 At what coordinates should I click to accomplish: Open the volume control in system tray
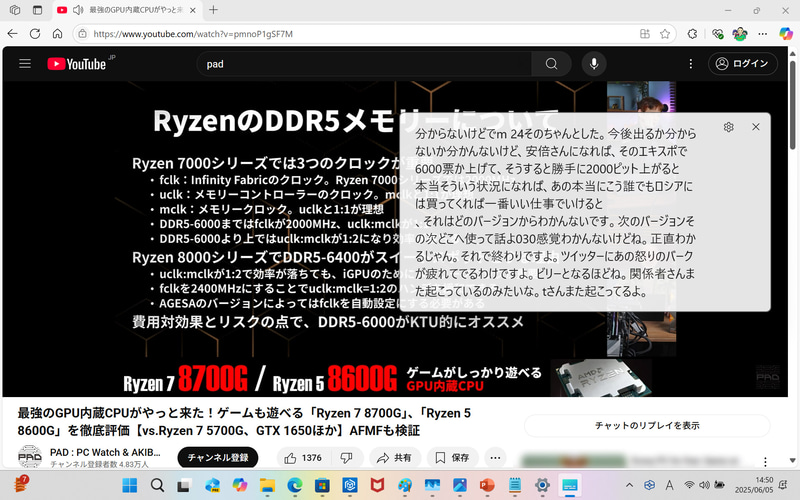705,485
